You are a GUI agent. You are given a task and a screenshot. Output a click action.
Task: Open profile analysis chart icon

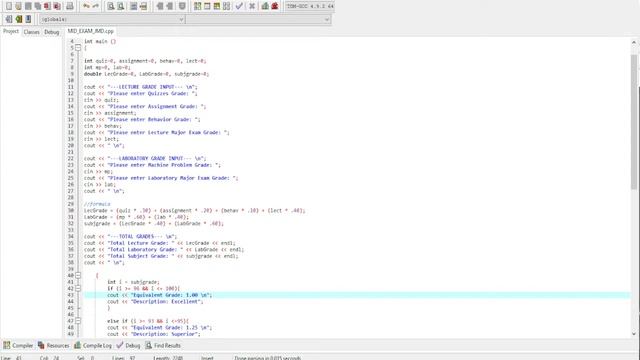265,6
